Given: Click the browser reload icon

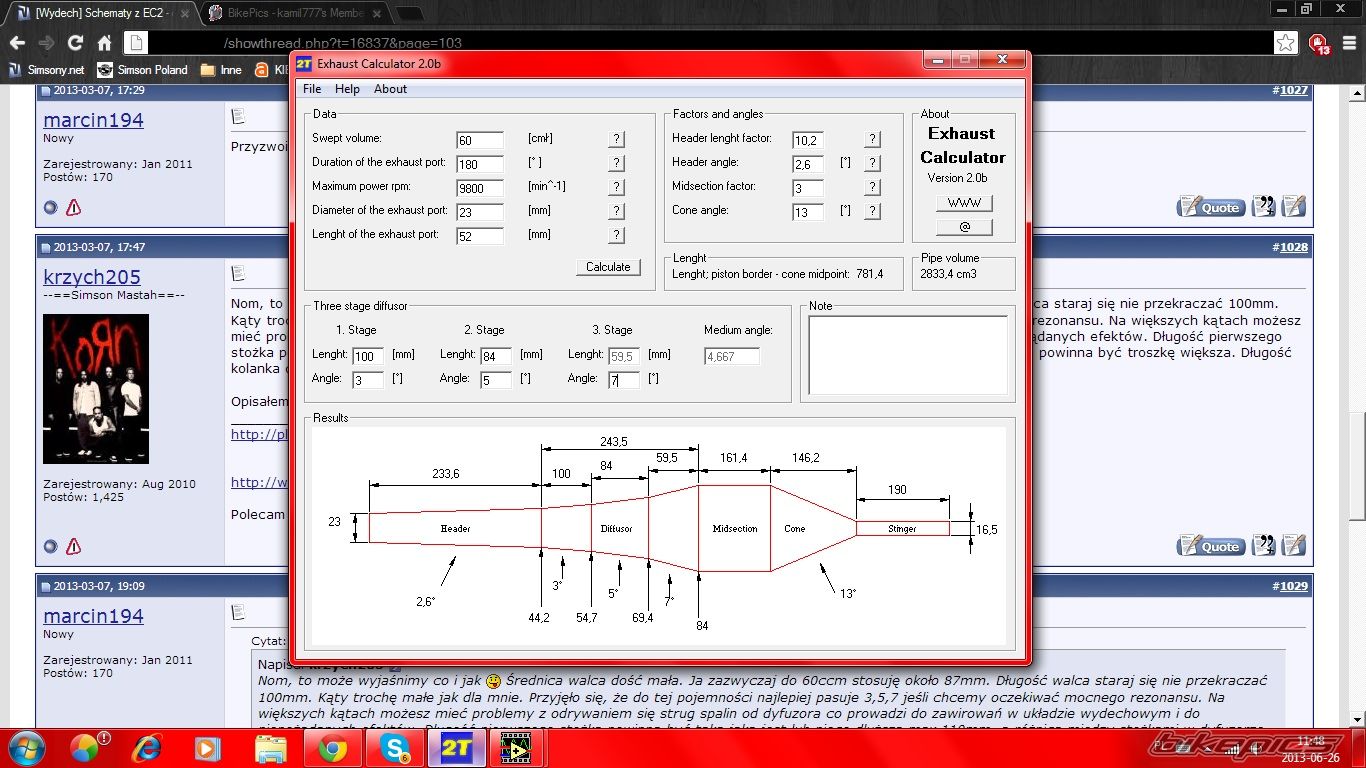Looking at the screenshot, I should click(x=75, y=43).
